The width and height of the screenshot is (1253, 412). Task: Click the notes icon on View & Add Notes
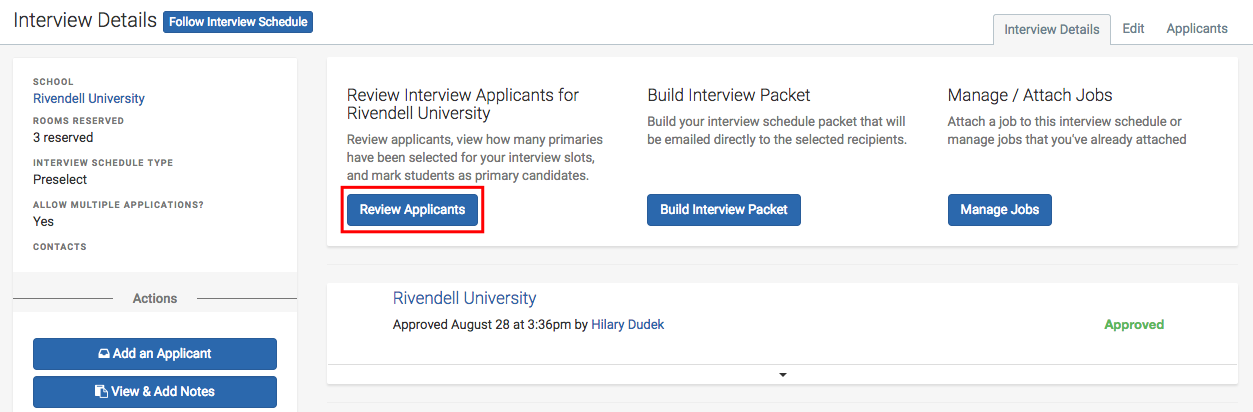click(x=101, y=392)
